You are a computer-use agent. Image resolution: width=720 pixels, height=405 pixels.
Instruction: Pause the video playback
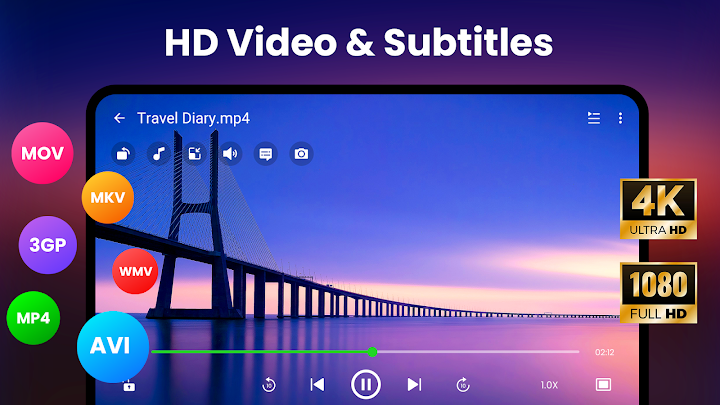[x=366, y=384]
